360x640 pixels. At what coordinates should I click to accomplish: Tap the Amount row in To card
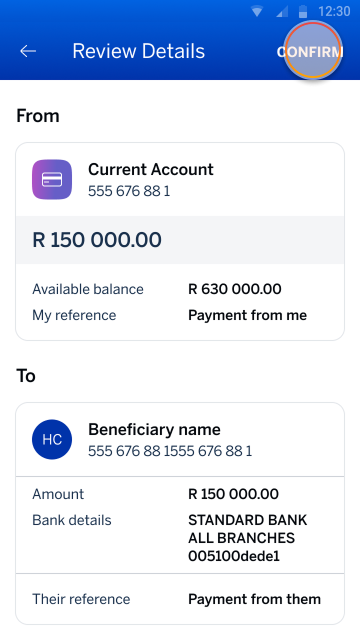[180, 494]
